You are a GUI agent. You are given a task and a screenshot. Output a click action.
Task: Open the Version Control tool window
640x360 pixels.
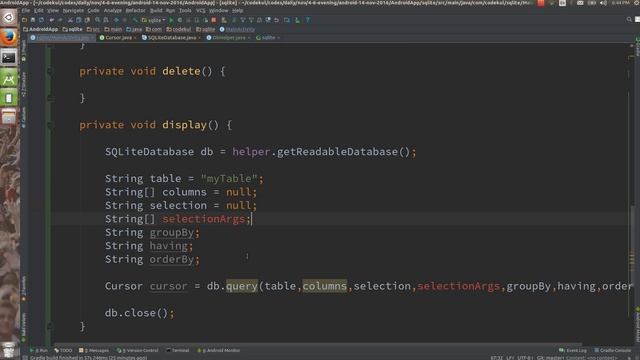click(x=138, y=350)
